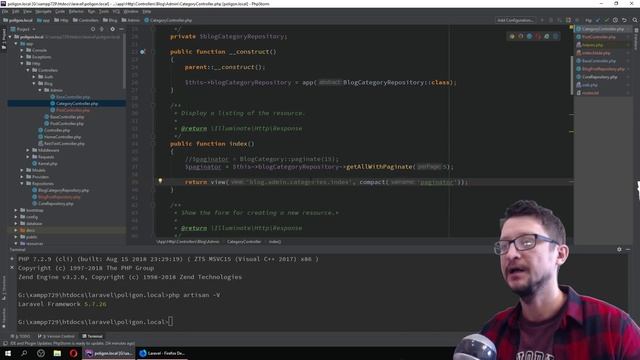Image resolution: width=640 pixels, height=360 pixels.
Task: Click collapse-all icon in Project panel
Action: tap(102, 29)
